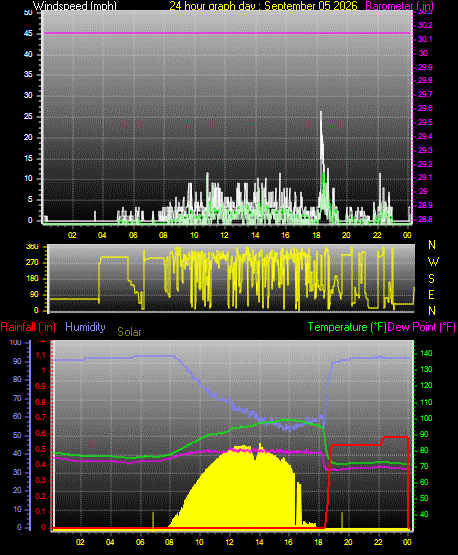Click the '0.3' rainfall axis value
This screenshot has width=458, height=555.
[41, 480]
